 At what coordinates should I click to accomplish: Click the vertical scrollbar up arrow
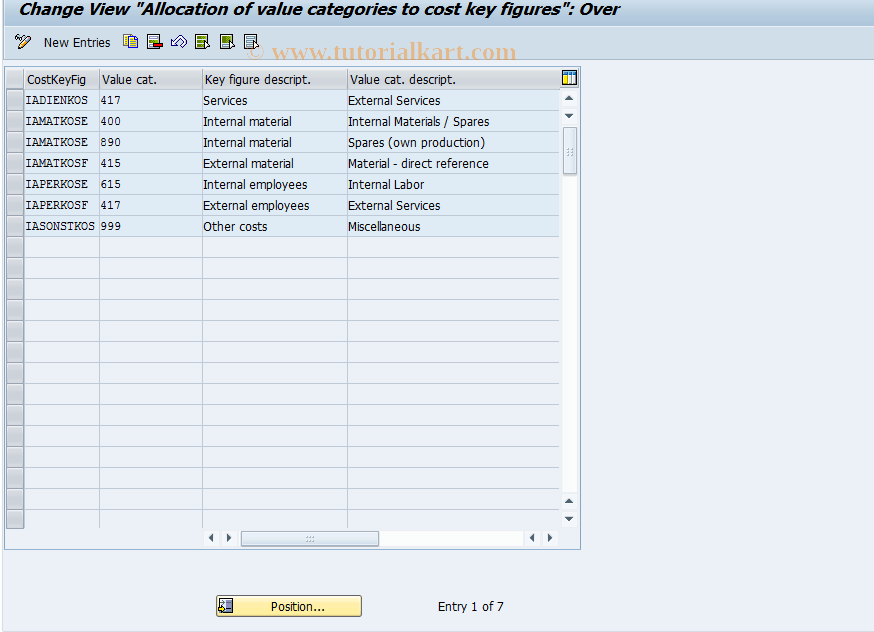pyautogui.click(x=569, y=97)
